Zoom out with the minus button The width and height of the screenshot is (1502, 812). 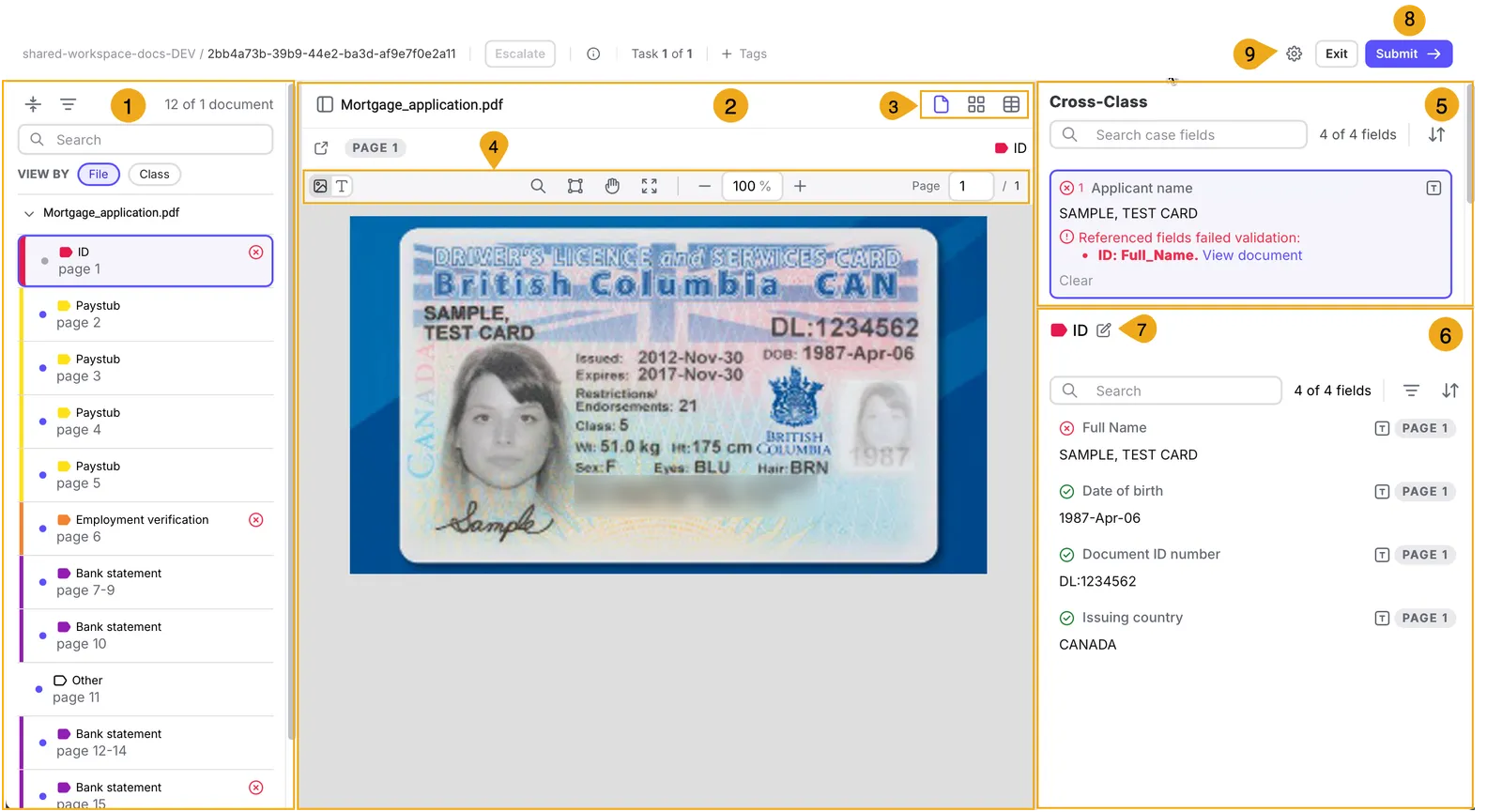[704, 186]
